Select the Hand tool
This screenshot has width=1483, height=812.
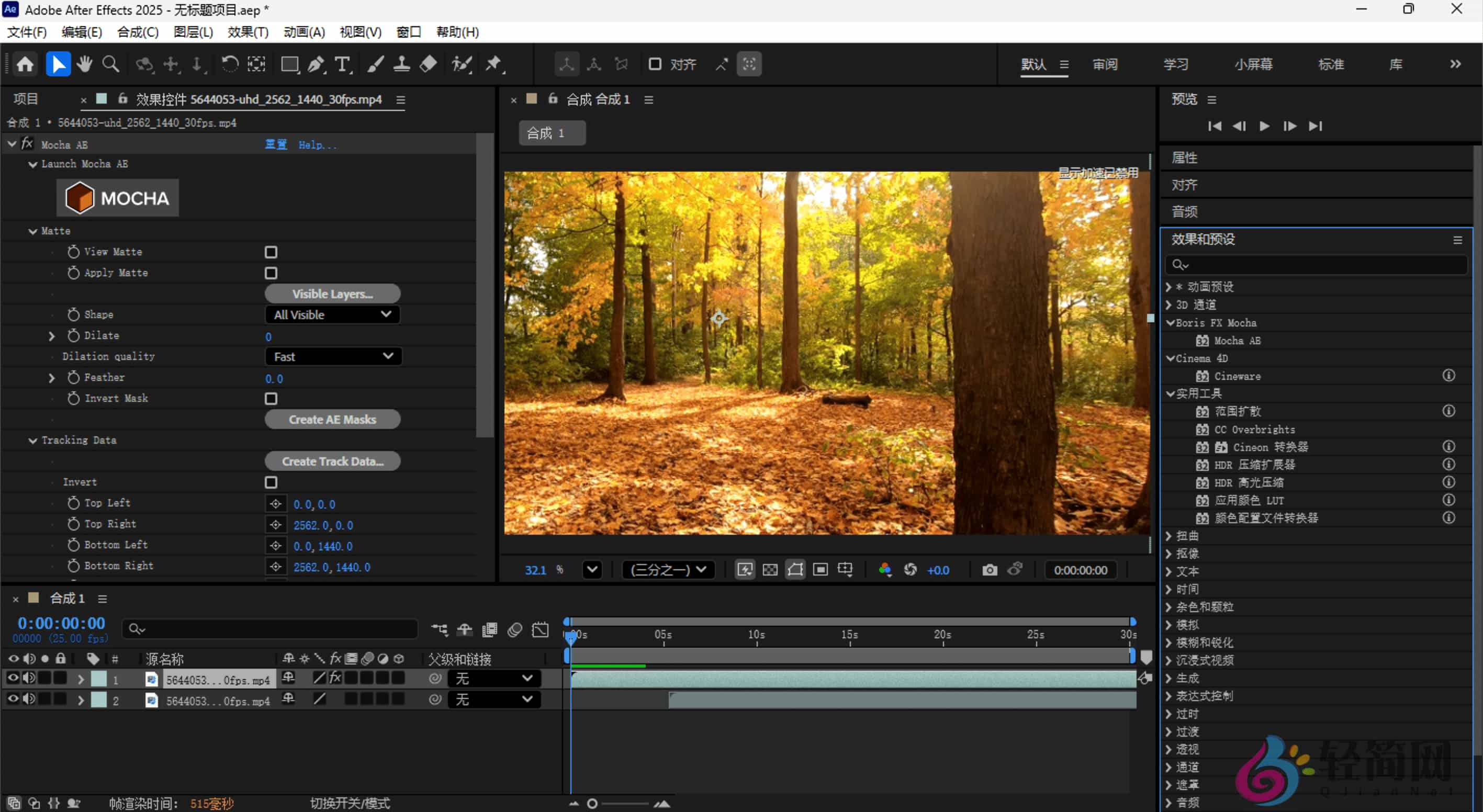pos(84,64)
